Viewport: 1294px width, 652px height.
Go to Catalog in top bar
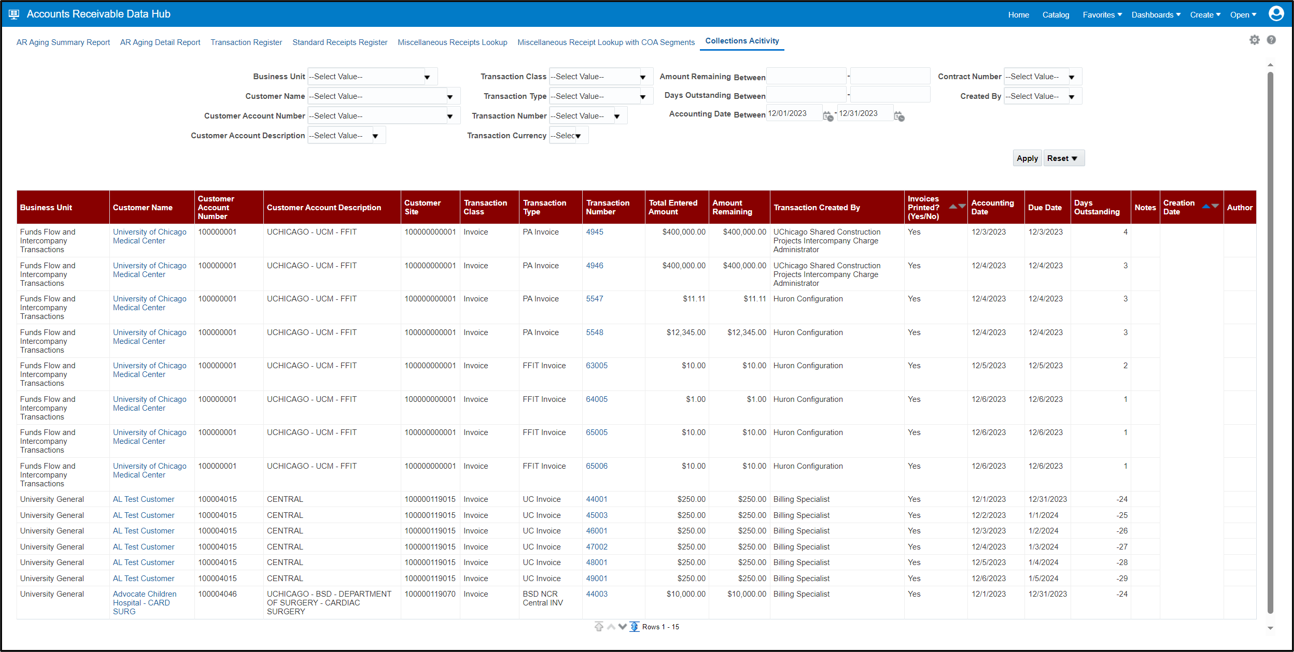coord(1055,15)
